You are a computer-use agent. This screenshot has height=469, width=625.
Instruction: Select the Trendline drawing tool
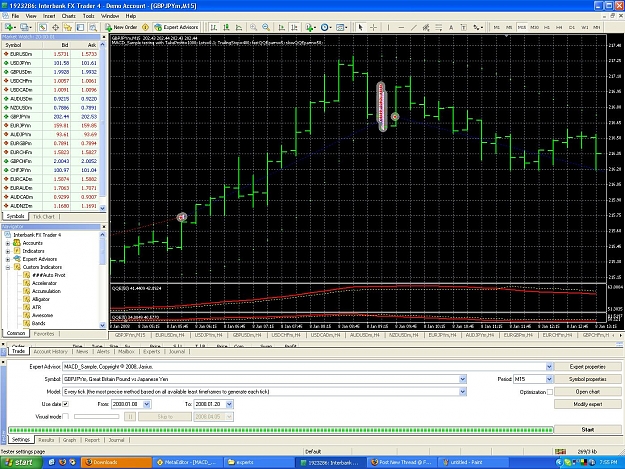point(413,27)
